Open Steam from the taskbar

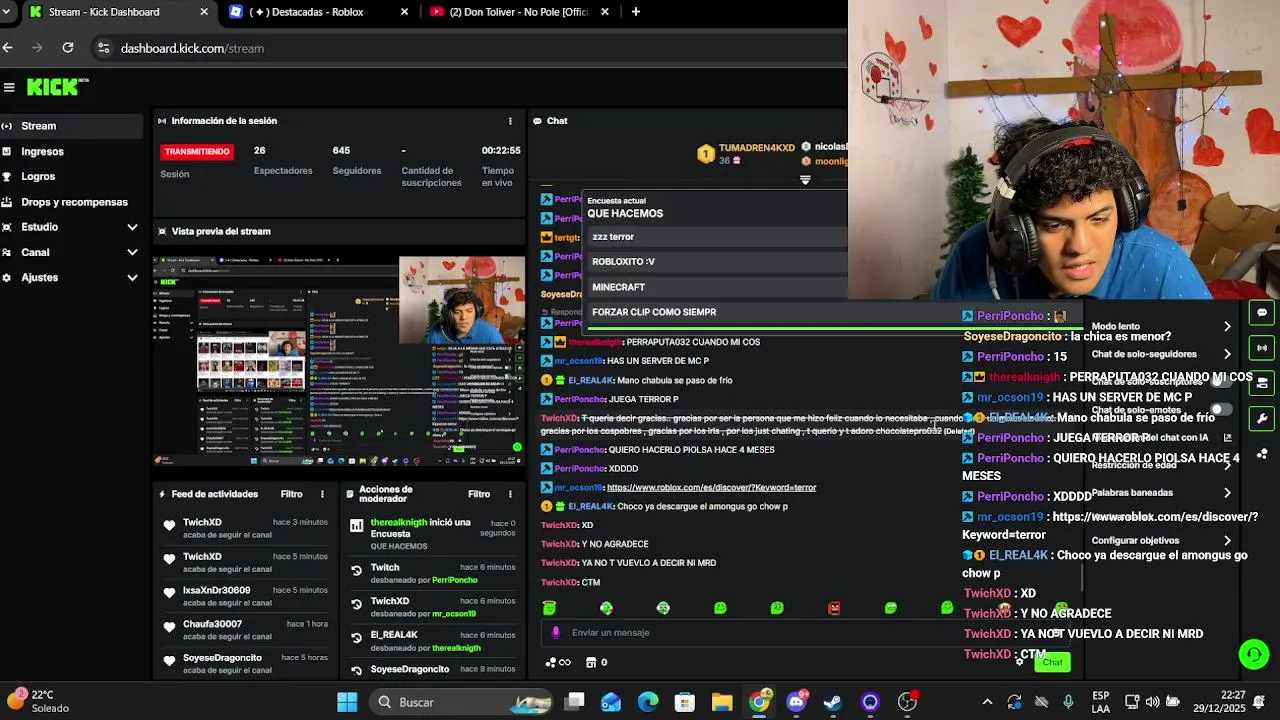pos(833,702)
